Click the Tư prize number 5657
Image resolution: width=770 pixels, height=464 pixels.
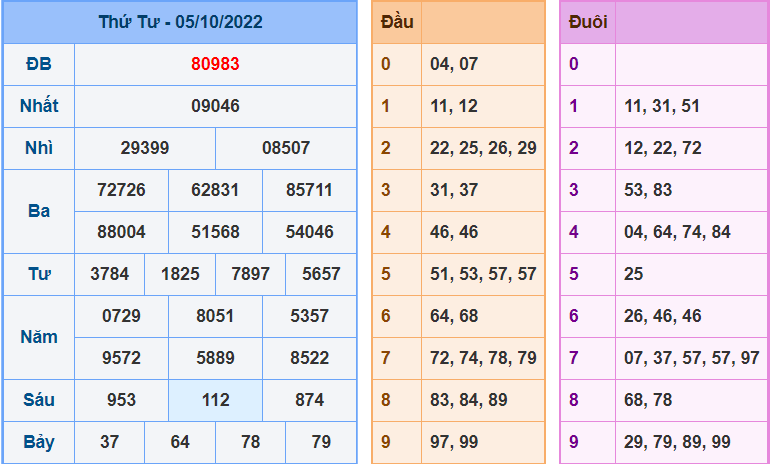[321, 274]
